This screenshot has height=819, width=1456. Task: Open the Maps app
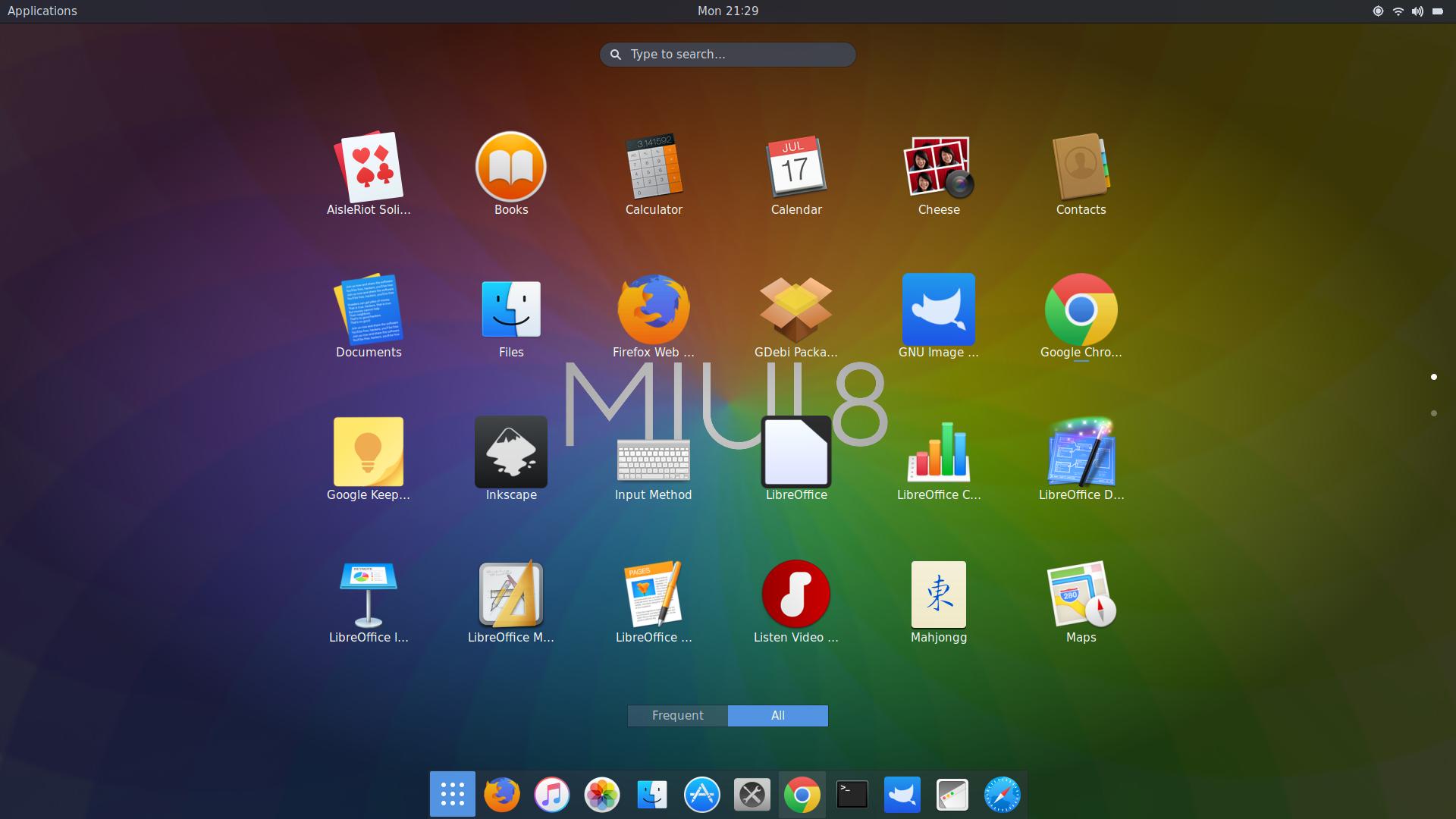1081,595
